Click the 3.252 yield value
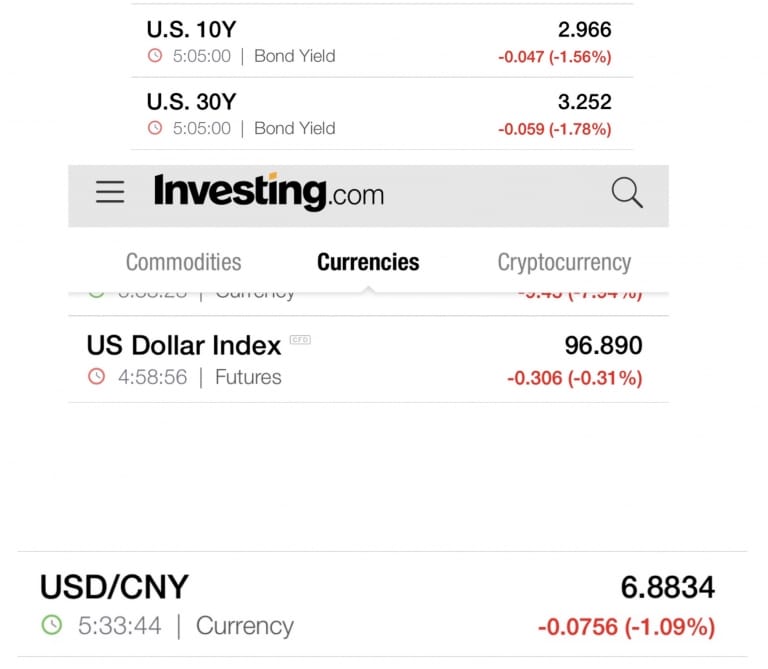Viewport: 768px width, 669px height. click(585, 102)
